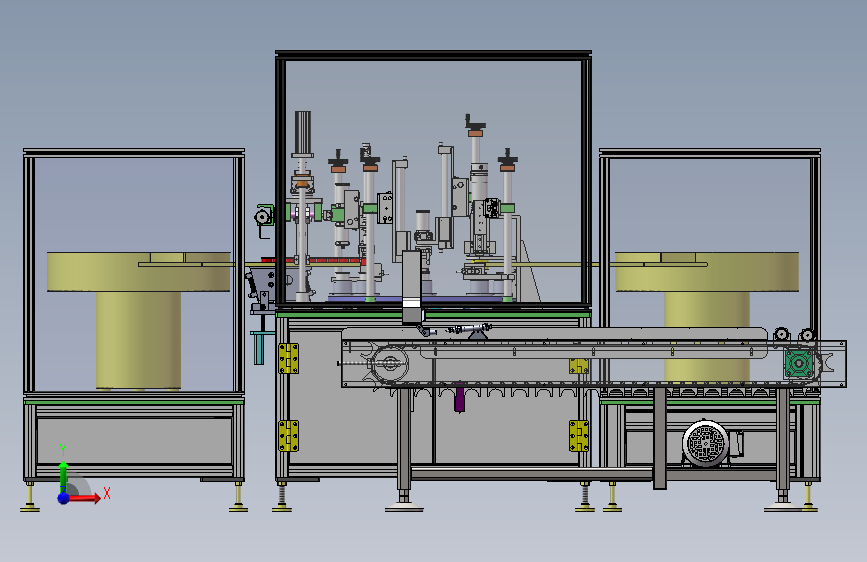867x562 pixels.
Task: Select the left vibratory bowl feeder
Action: pyautogui.click(x=139, y=321)
